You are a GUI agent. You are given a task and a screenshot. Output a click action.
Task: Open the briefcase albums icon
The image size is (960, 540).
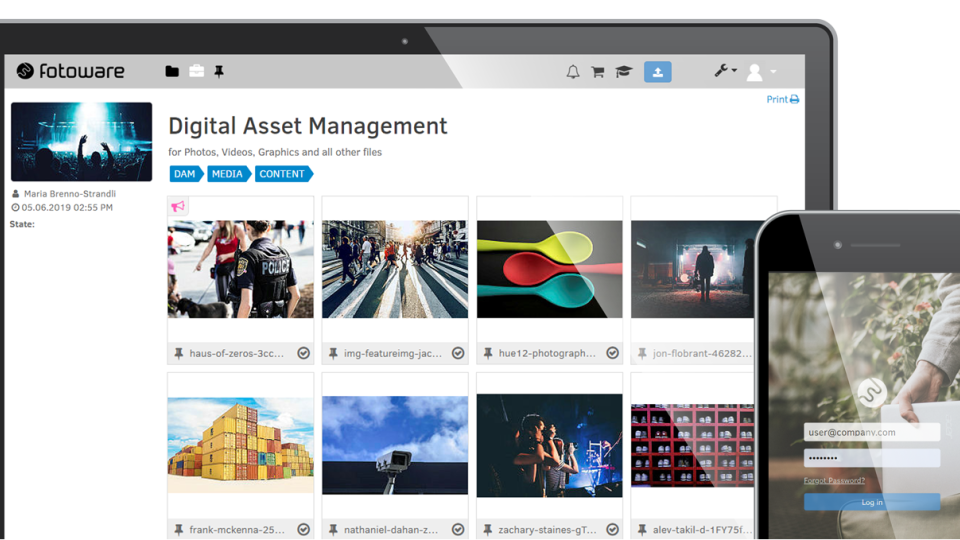[x=197, y=71]
